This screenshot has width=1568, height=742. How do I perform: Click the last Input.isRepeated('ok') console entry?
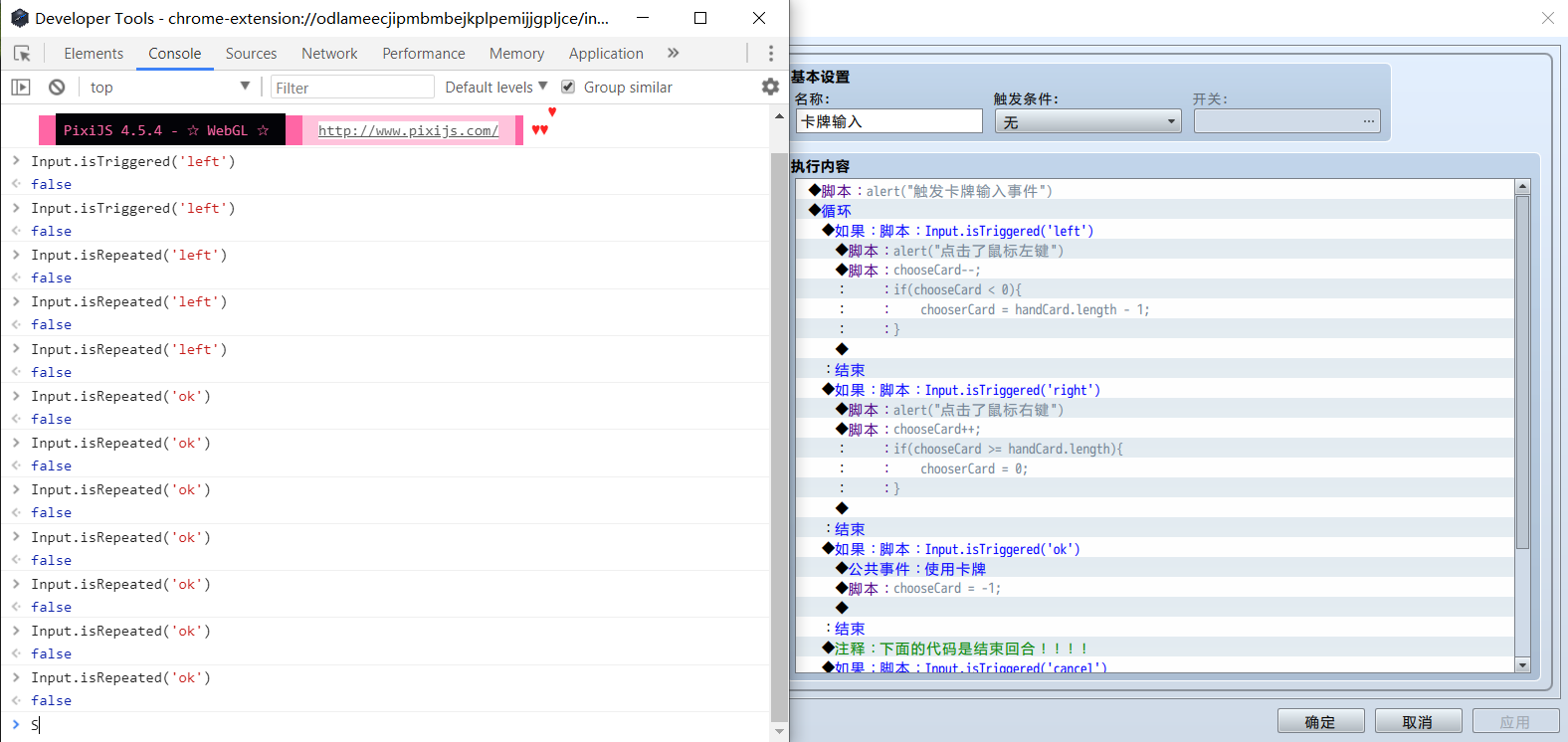click(x=120, y=677)
